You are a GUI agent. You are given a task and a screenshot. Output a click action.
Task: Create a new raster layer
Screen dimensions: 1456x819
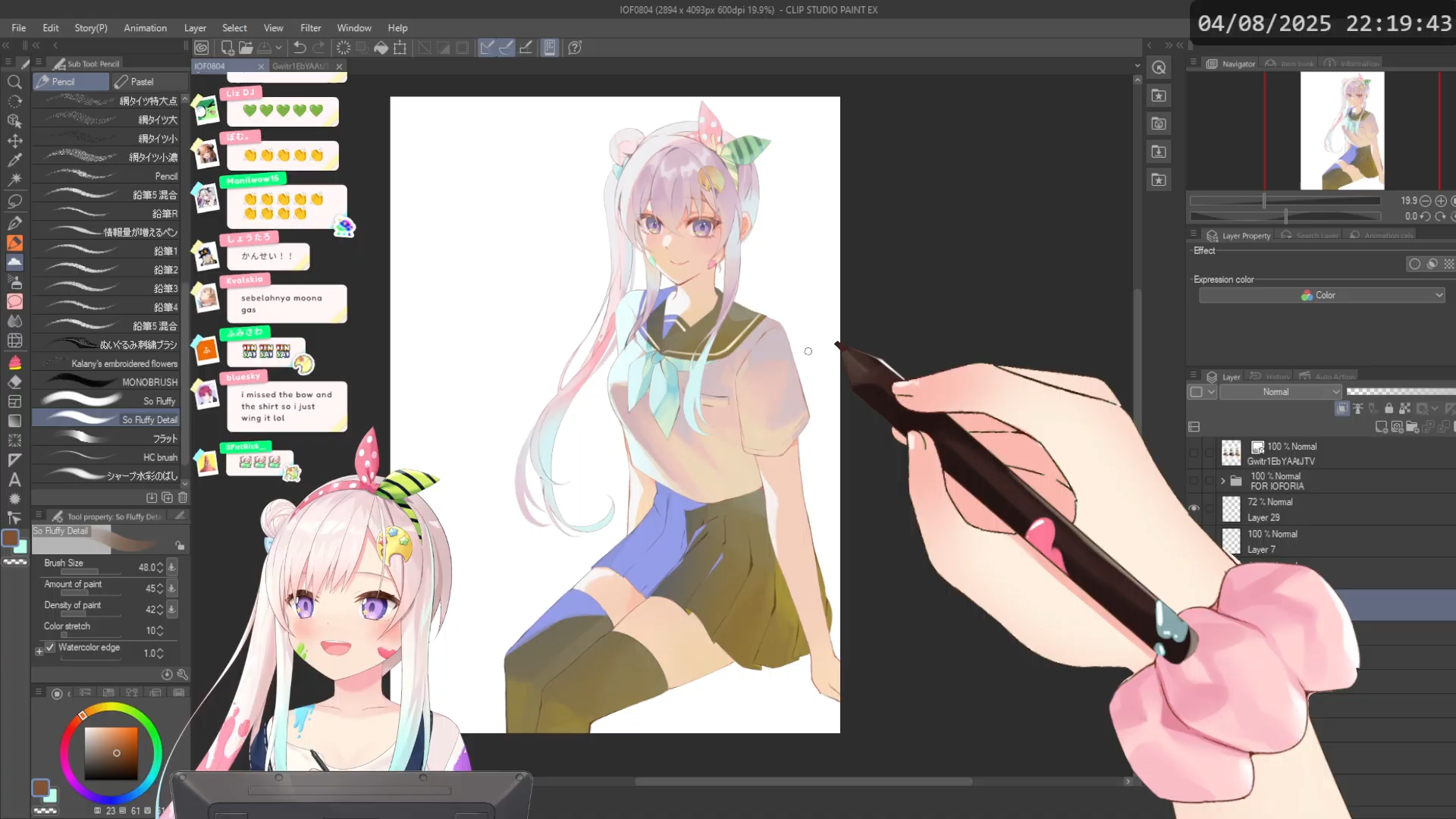pos(1382,428)
